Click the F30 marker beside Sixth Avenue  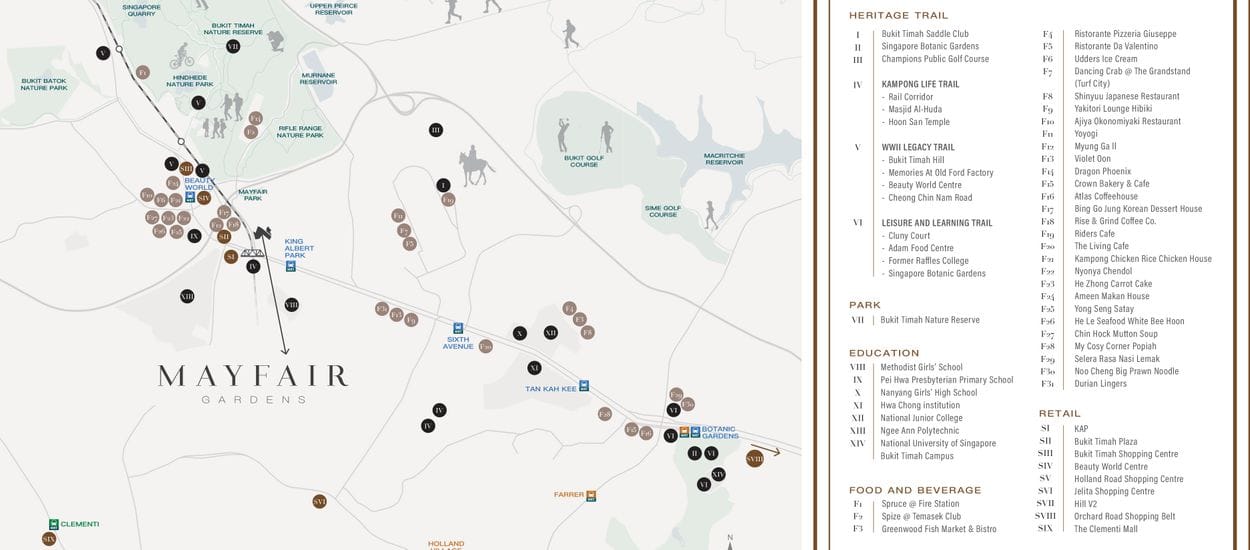(x=486, y=346)
